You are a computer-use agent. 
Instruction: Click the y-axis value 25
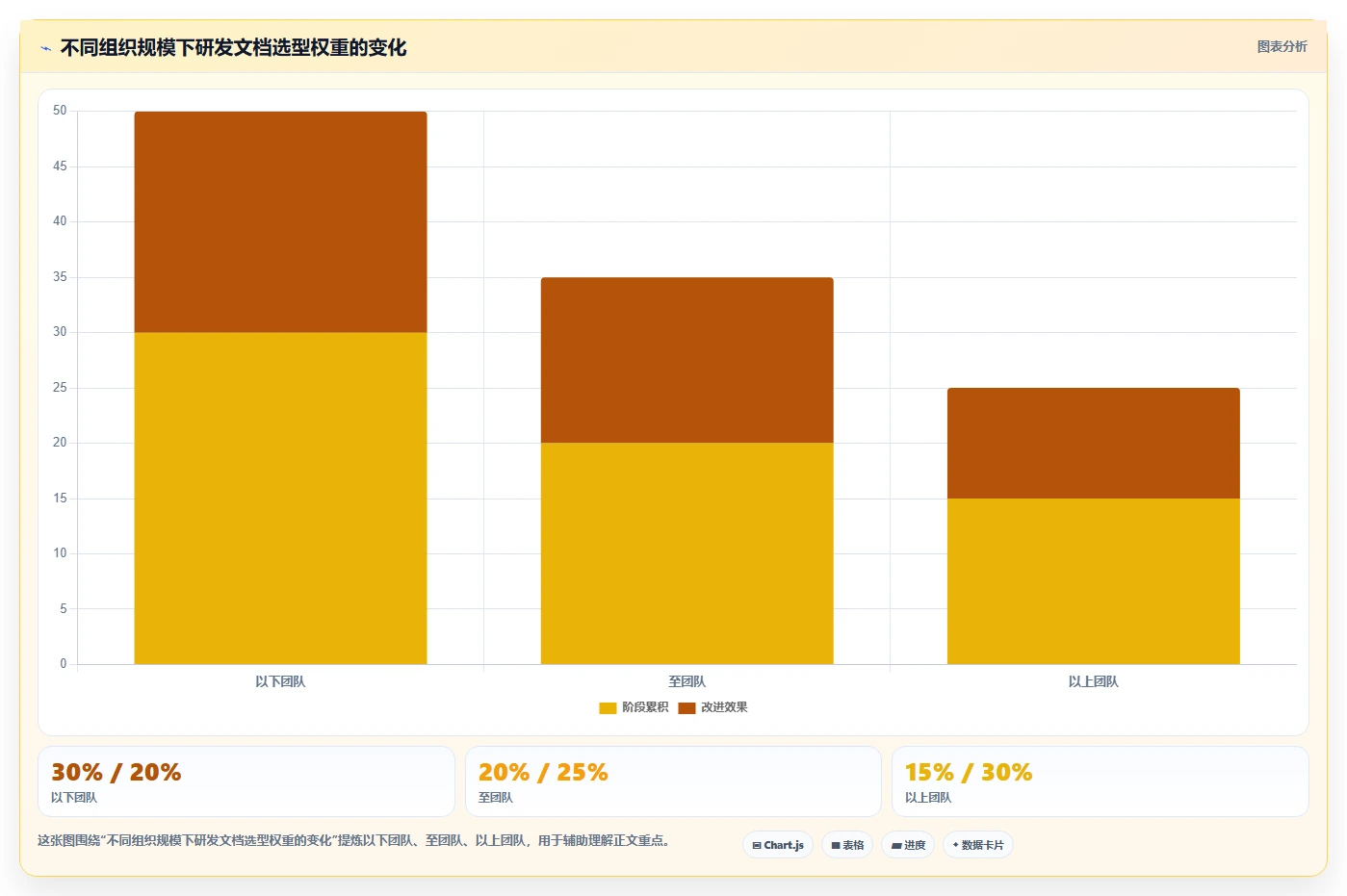(x=60, y=388)
